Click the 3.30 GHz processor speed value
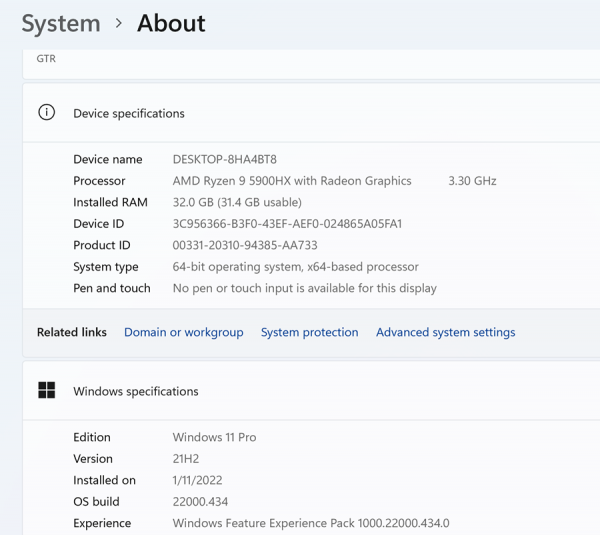600x535 pixels. pyautogui.click(x=472, y=181)
